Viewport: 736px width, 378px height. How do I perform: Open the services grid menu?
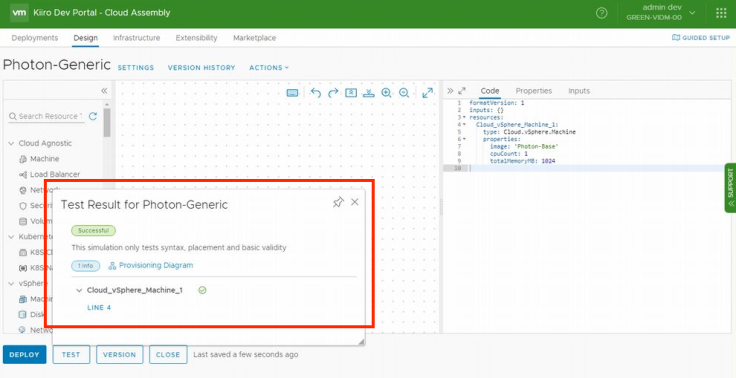point(721,13)
